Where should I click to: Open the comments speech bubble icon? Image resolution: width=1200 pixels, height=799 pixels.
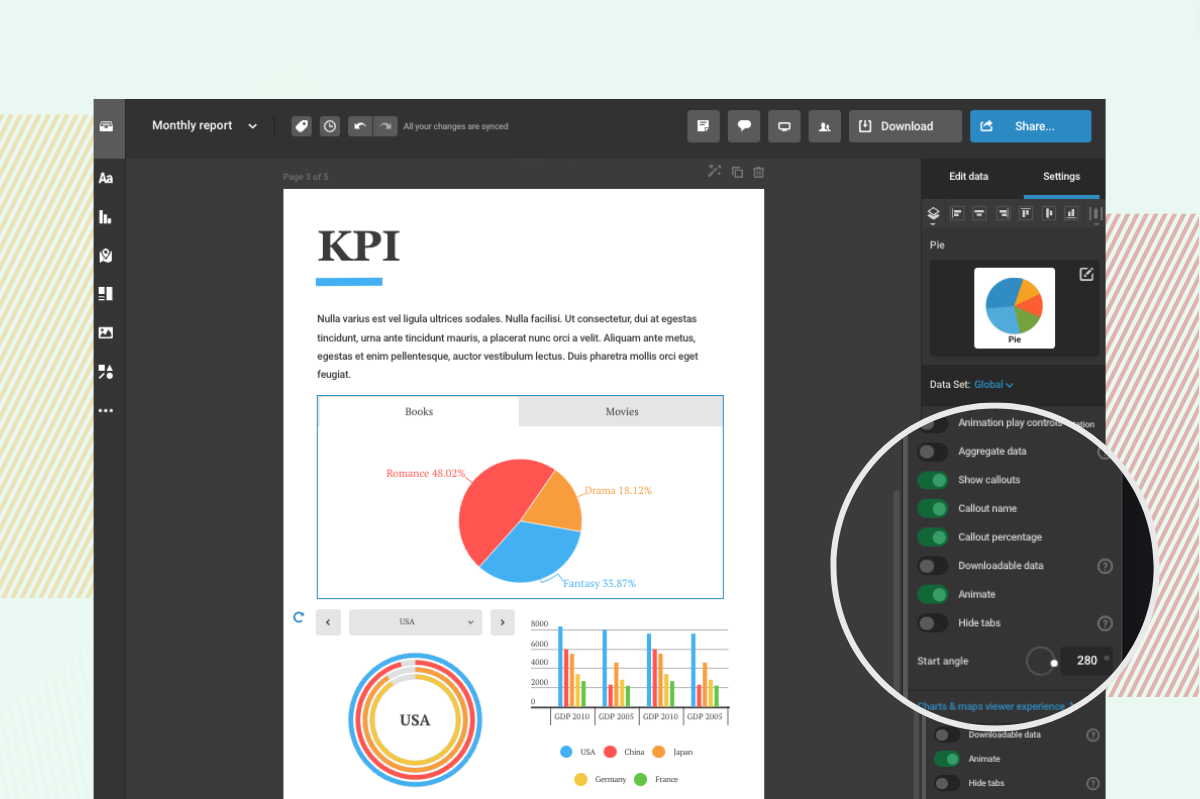[744, 126]
